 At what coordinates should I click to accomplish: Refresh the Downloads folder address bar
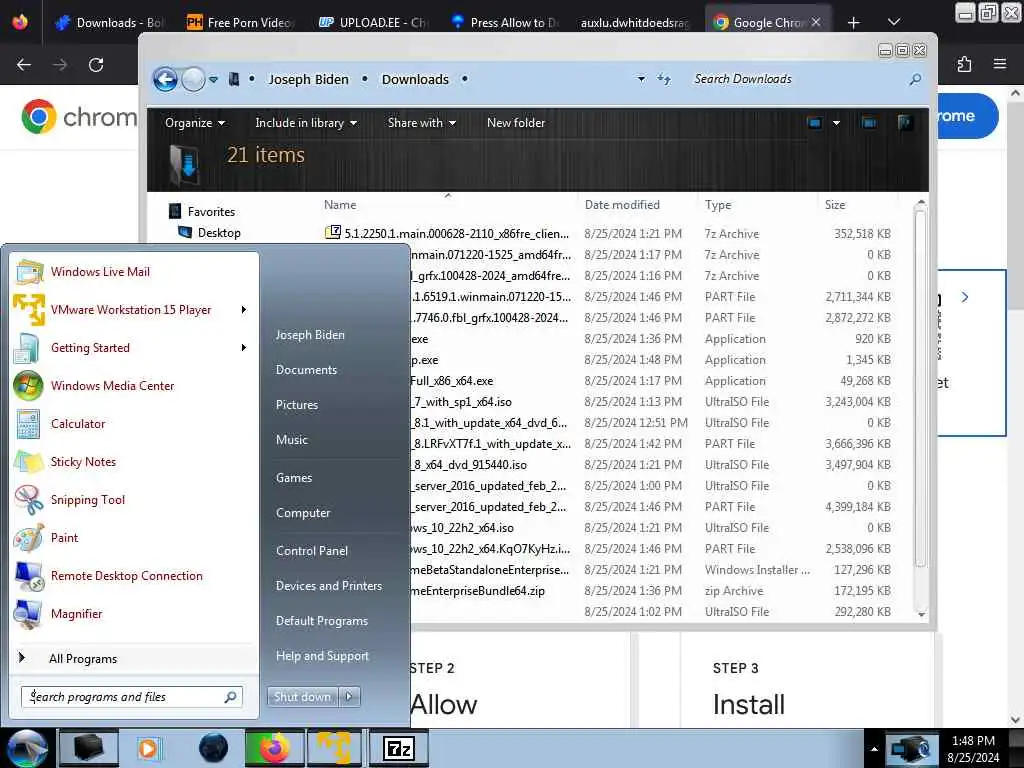point(664,79)
